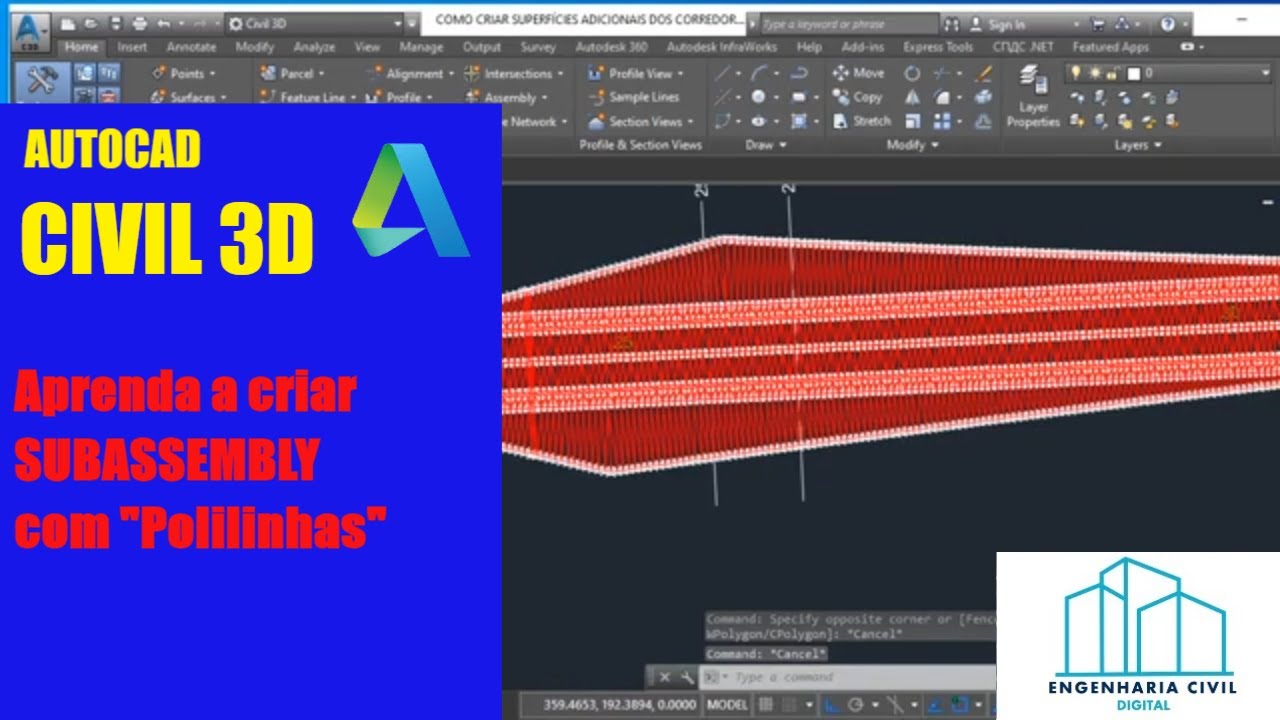Expand the Layers panel
The width and height of the screenshot is (1280, 720).
(1137, 145)
